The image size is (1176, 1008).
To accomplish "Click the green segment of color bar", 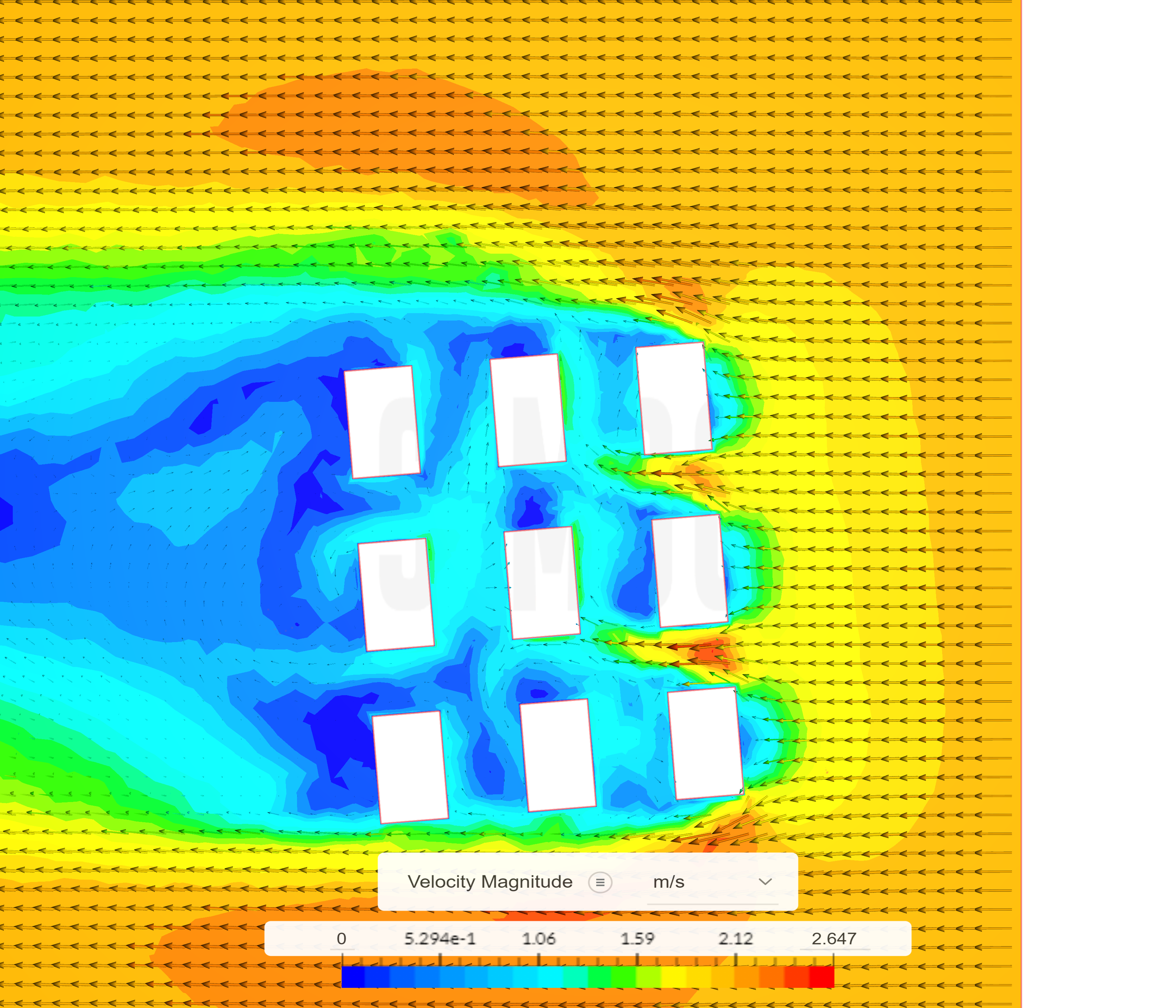I will pyautogui.click(x=612, y=977).
